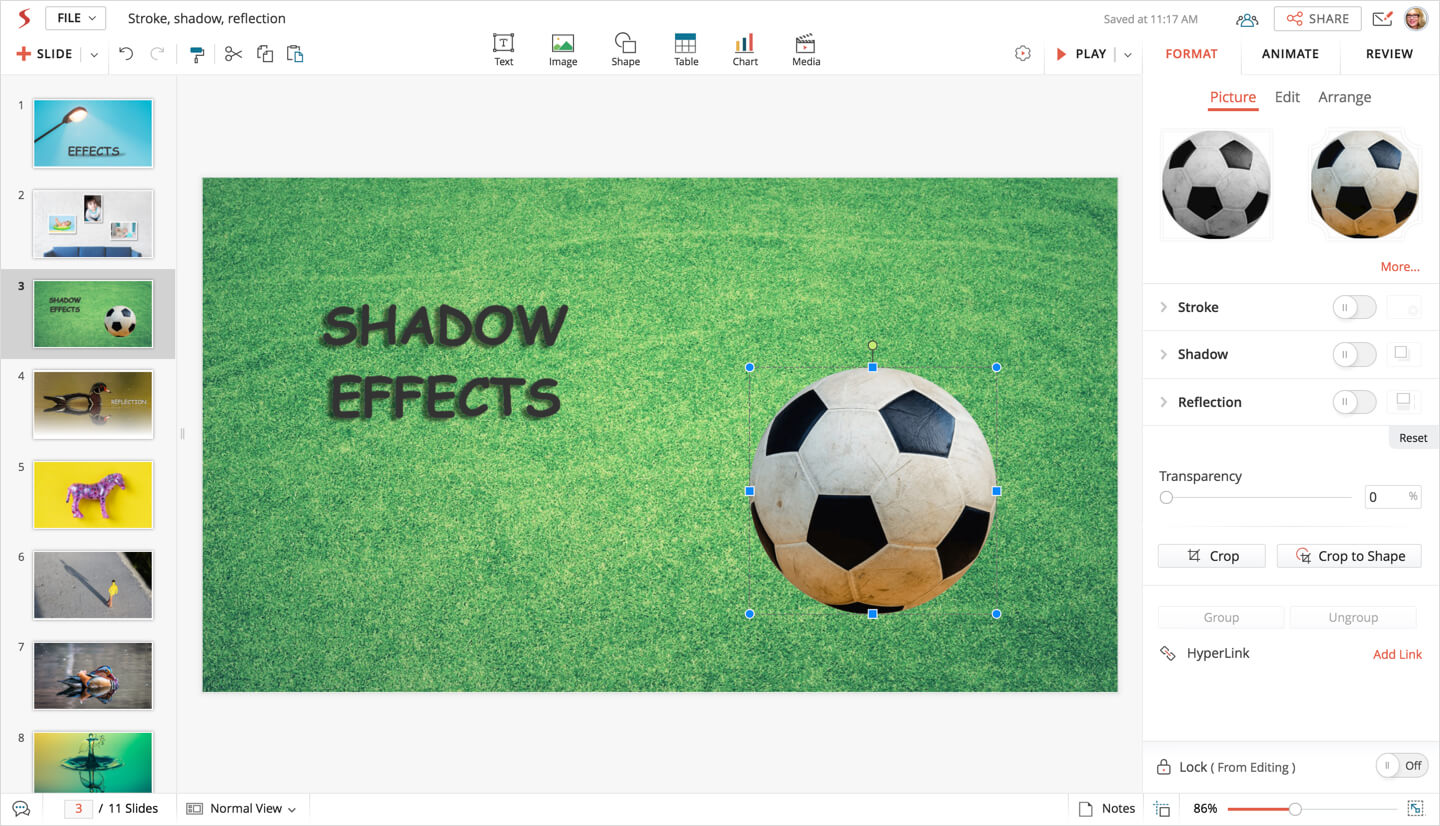The image size is (1440, 826).
Task: Apply the first picture style preset
Action: [x=1216, y=185]
